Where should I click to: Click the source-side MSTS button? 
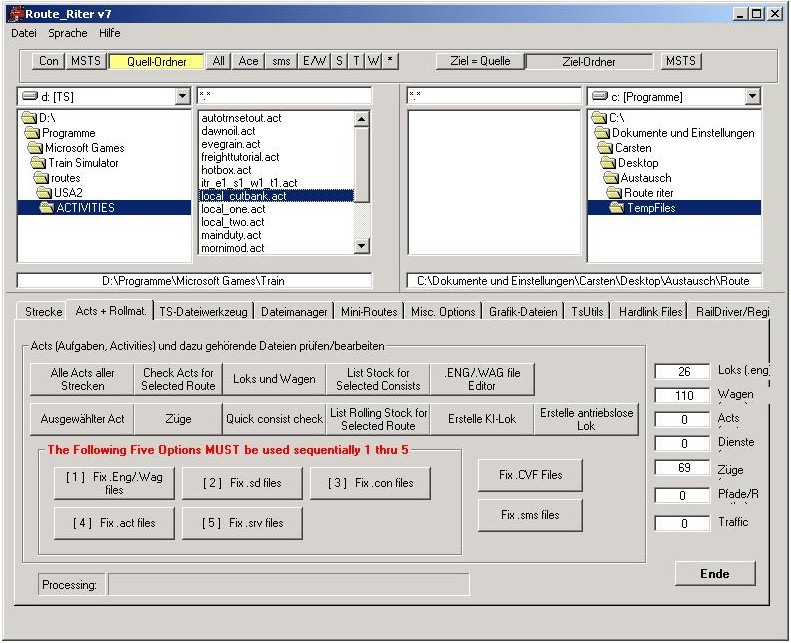(86, 61)
